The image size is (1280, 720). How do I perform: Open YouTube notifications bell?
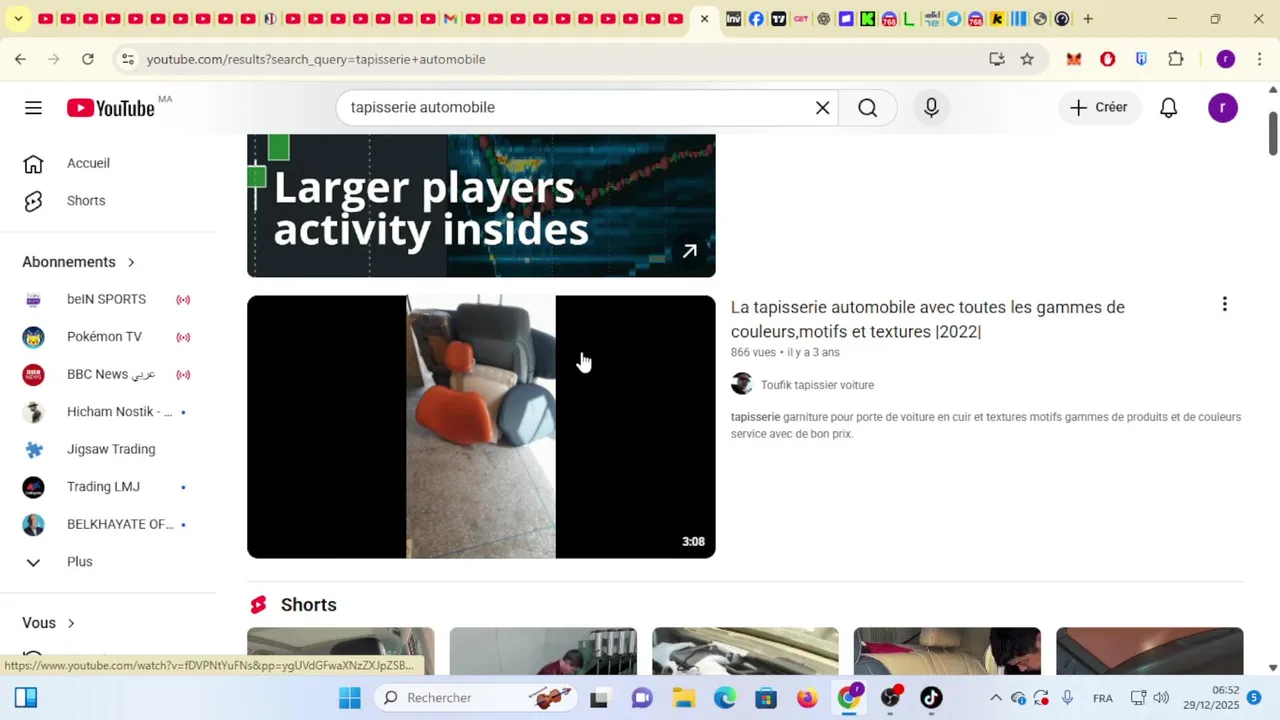(x=1168, y=108)
